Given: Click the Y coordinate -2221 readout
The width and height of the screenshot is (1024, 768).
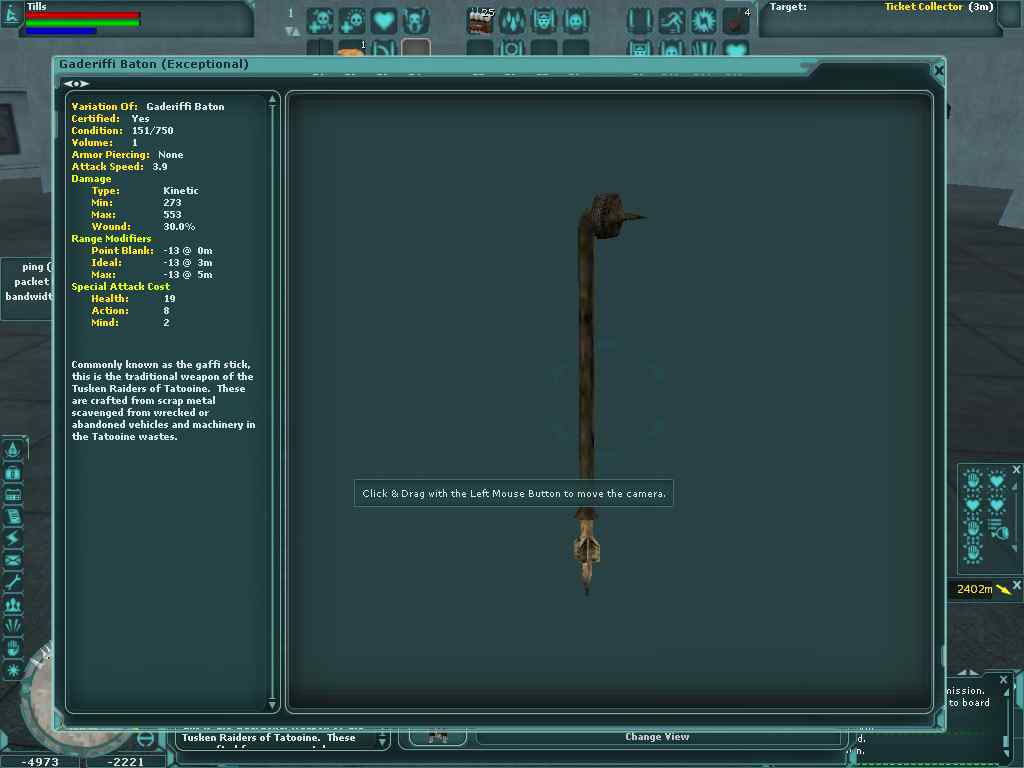Looking at the screenshot, I should pyautogui.click(x=125, y=761).
